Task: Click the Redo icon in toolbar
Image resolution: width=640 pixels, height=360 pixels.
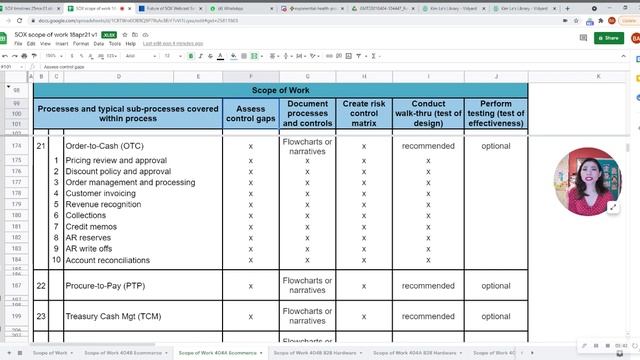Action: pyautogui.click(x=15, y=56)
